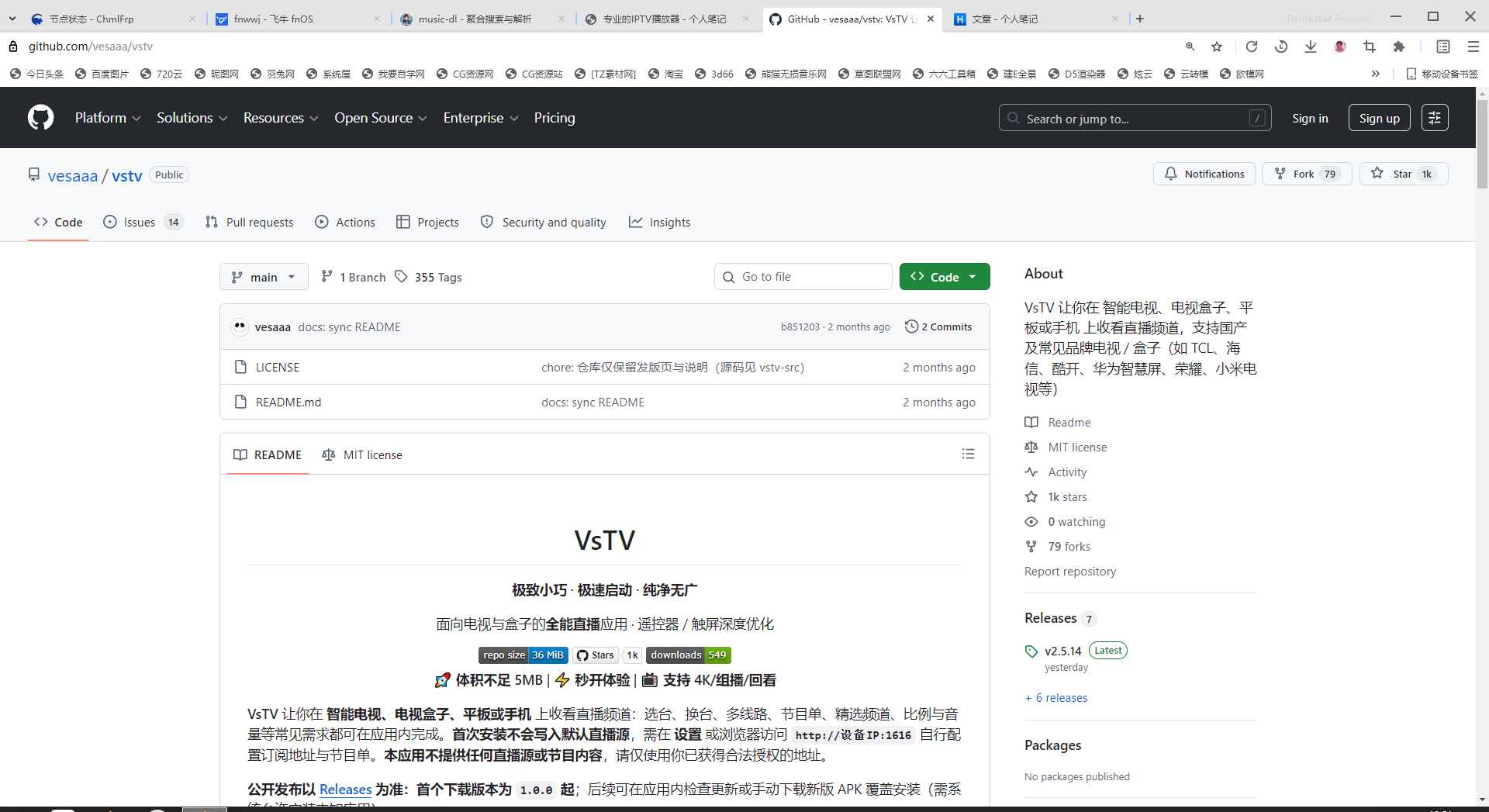
Task: Open the 今日头条 bookmark
Action: (37, 74)
